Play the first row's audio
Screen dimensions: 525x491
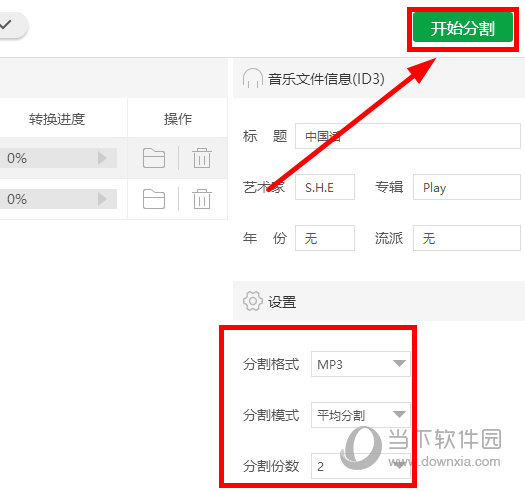pos(102,158)
